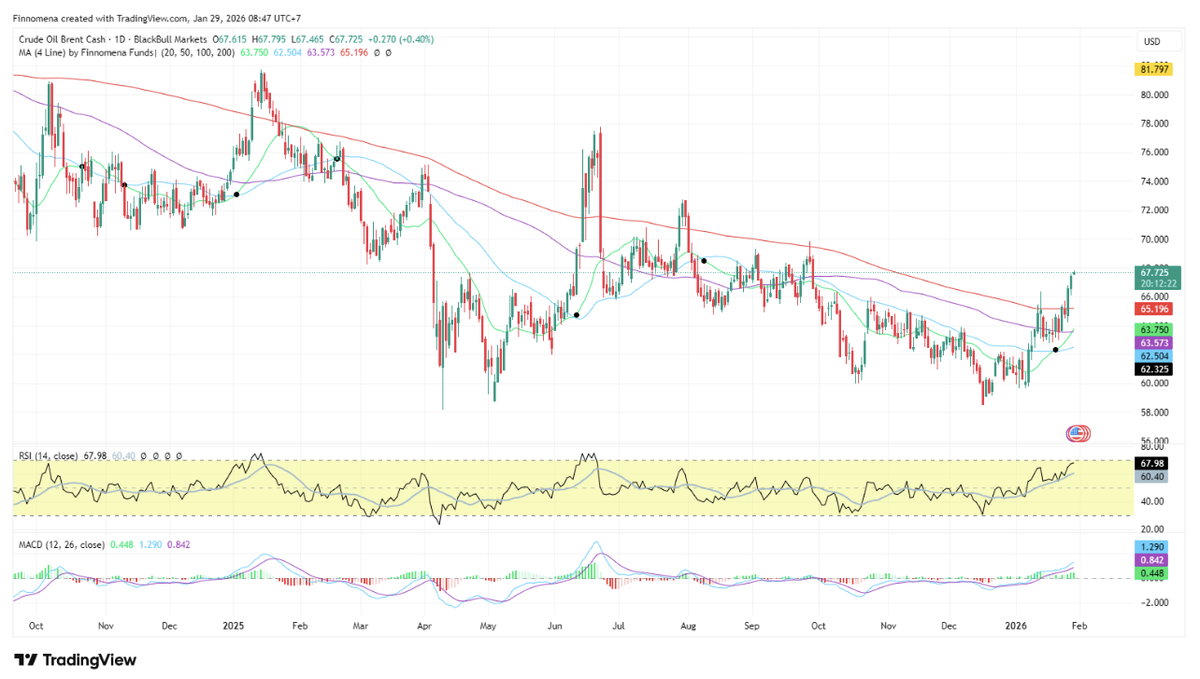Open the USD currency selector
This screenshot has height=679, width=1200.
1152,41
